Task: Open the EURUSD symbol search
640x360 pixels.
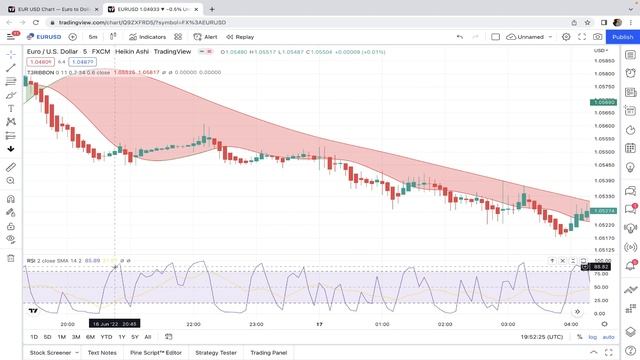Action: point(44,37)
